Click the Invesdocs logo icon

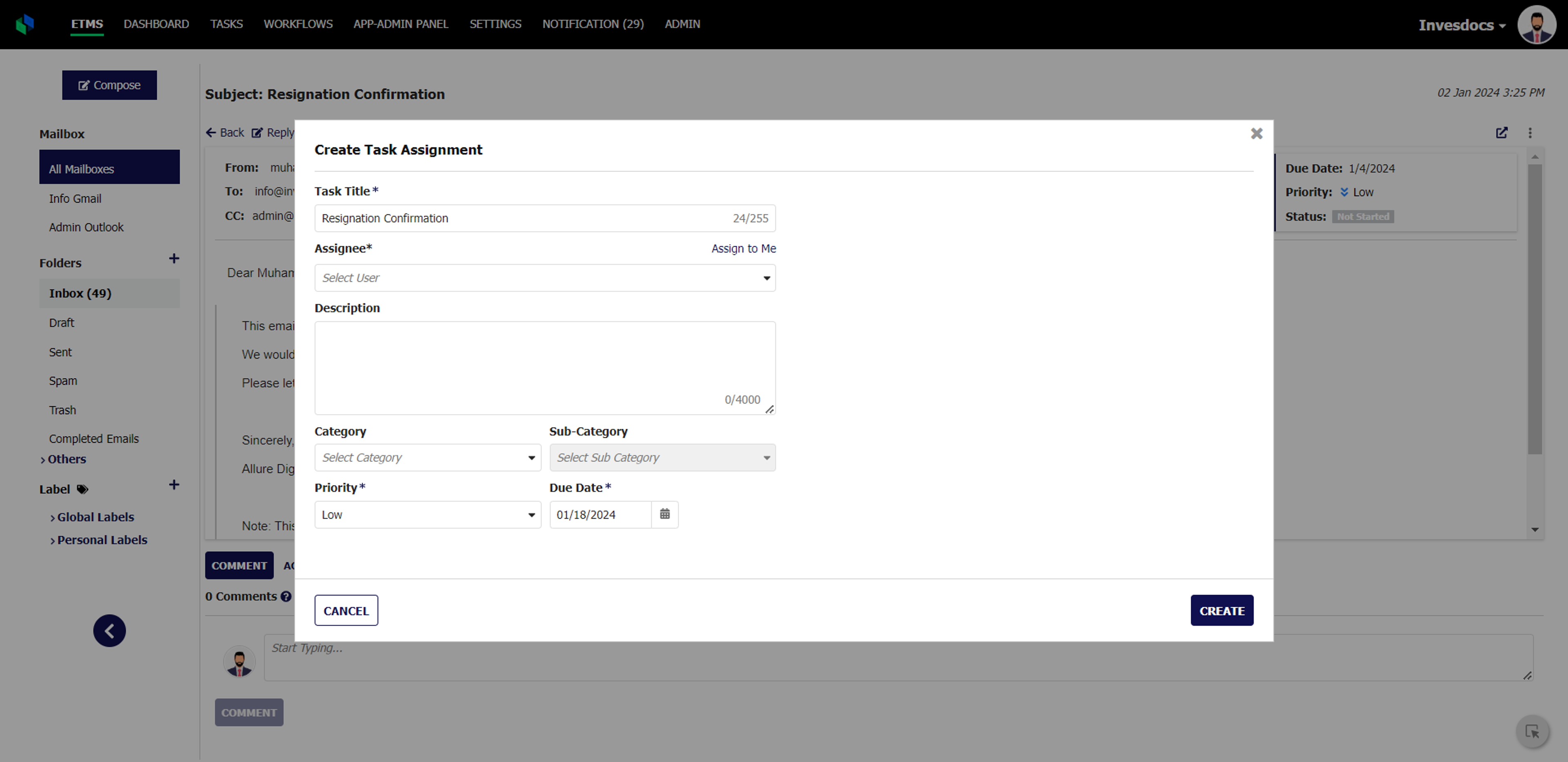point(25,25)
